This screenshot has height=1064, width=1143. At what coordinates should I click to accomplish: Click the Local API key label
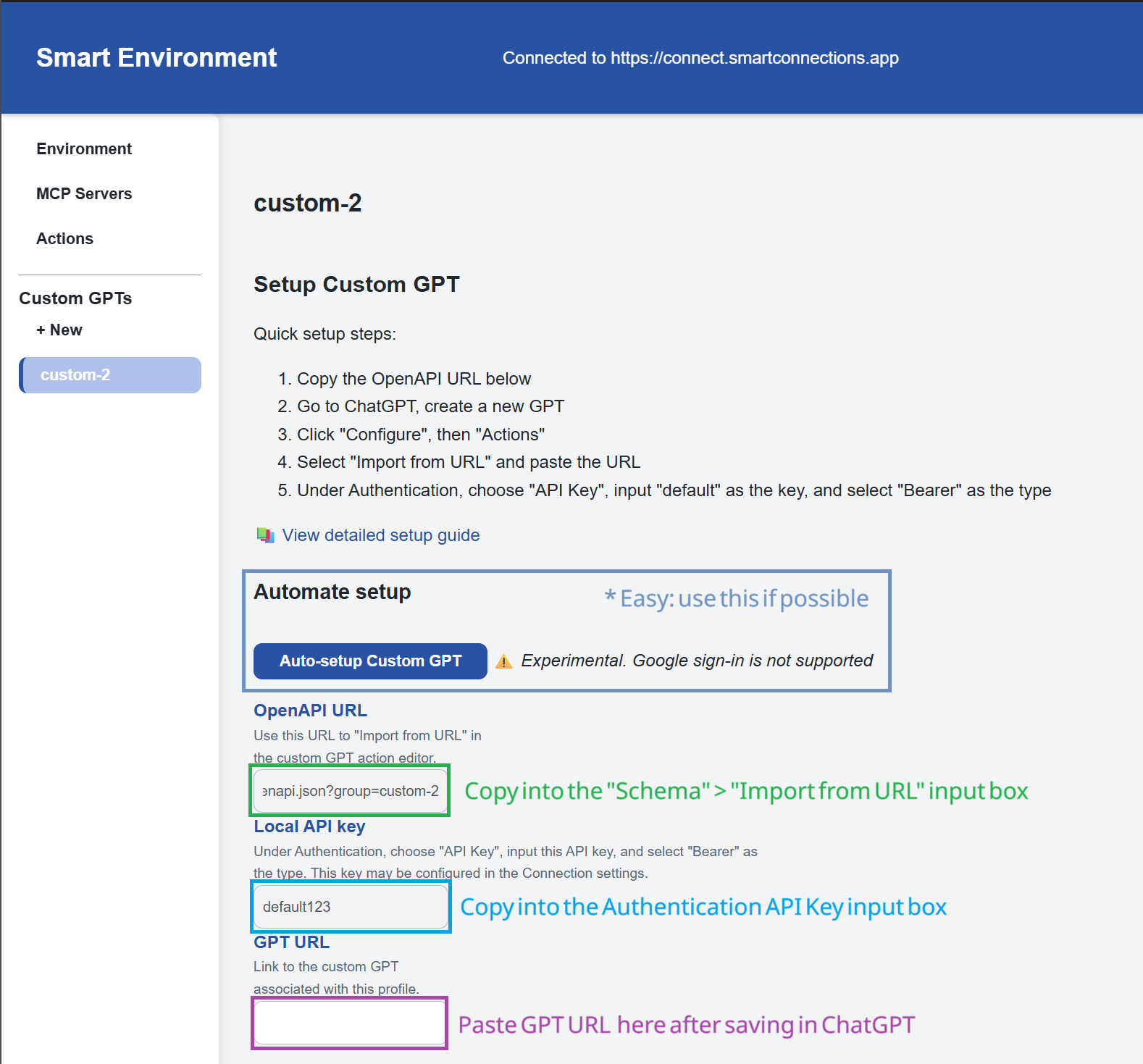309,826
